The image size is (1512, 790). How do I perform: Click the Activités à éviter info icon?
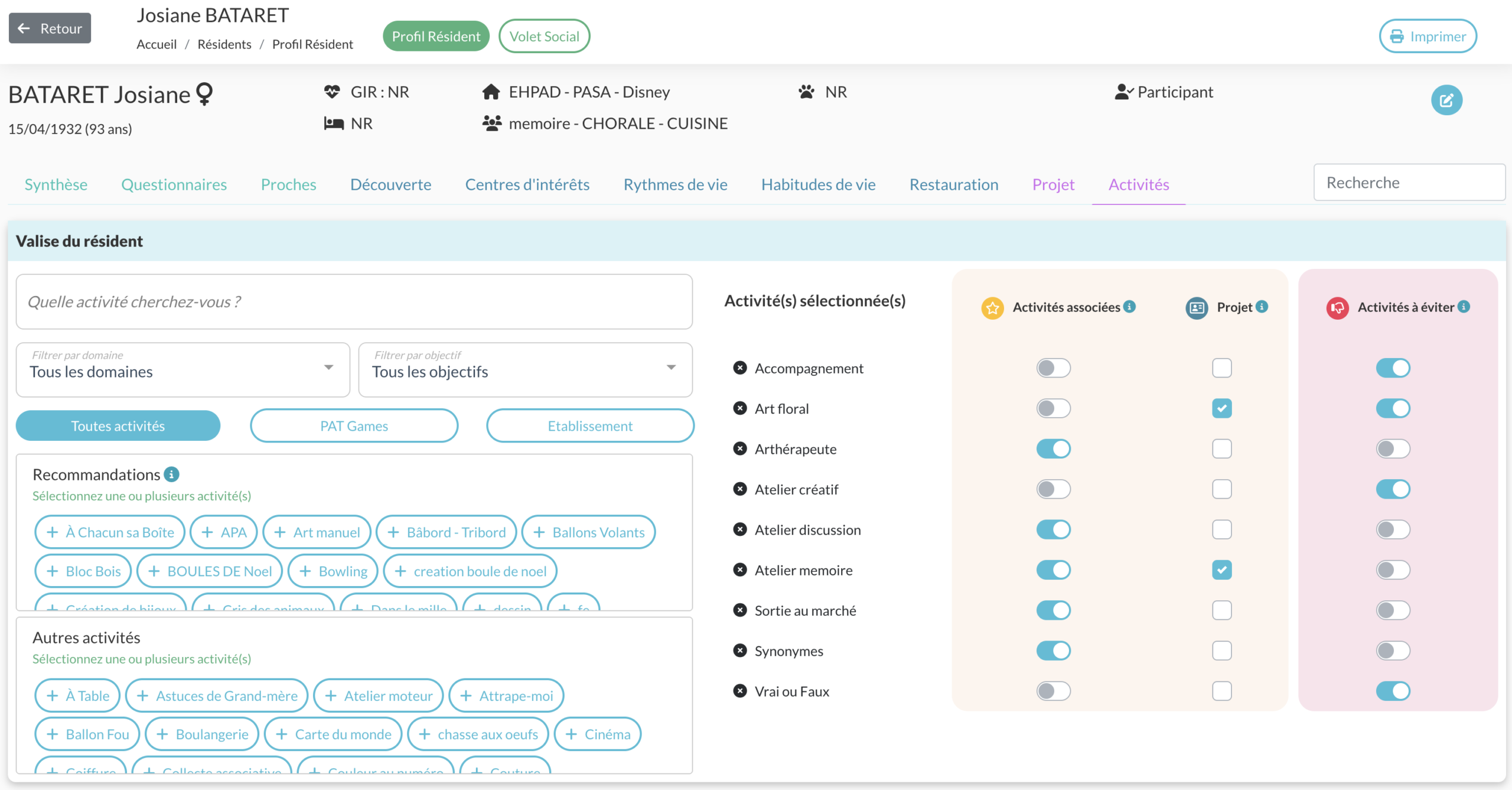click(1464, 307)
